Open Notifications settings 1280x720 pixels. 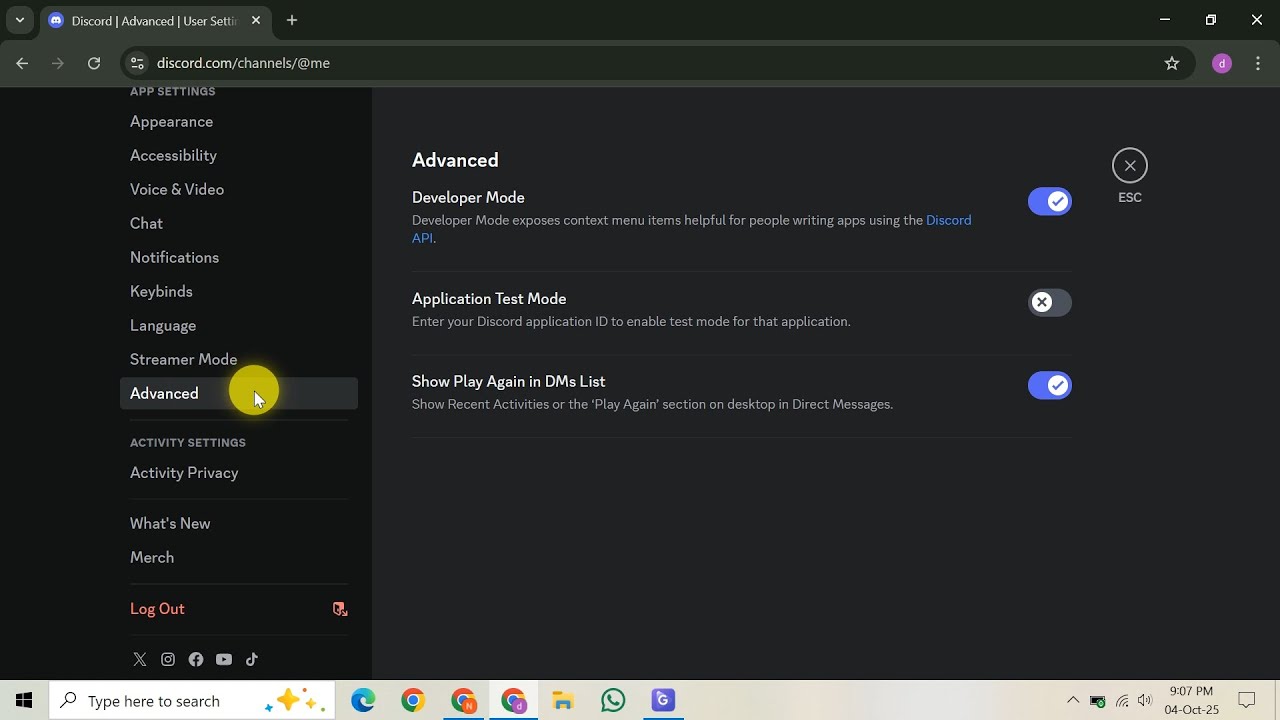238,258
